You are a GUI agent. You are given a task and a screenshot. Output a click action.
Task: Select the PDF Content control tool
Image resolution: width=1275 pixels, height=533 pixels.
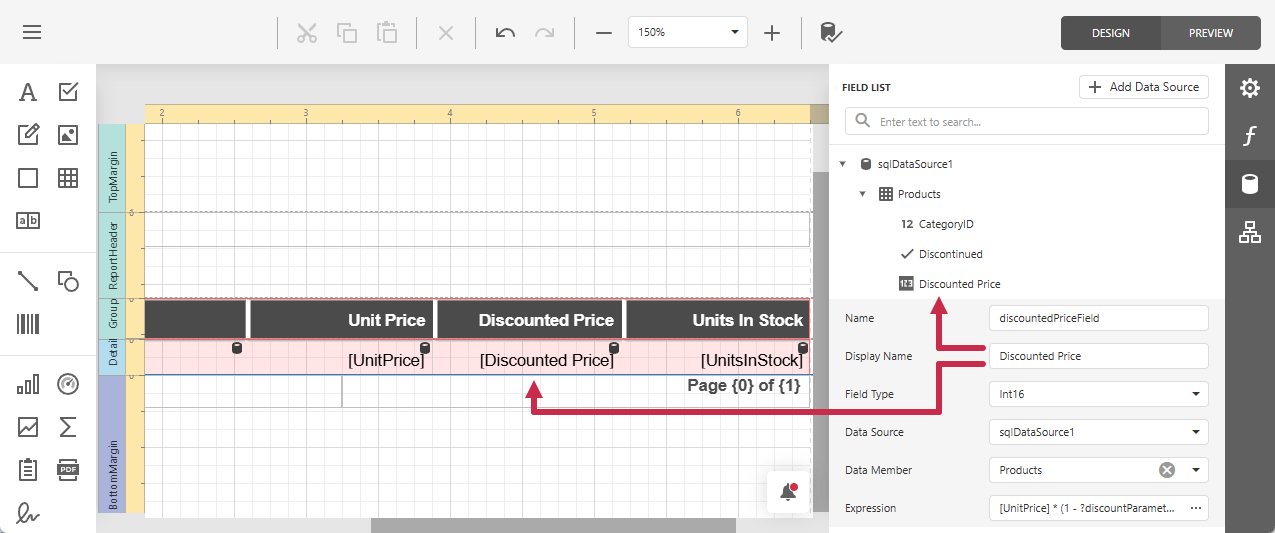click(x=68, y=470)
